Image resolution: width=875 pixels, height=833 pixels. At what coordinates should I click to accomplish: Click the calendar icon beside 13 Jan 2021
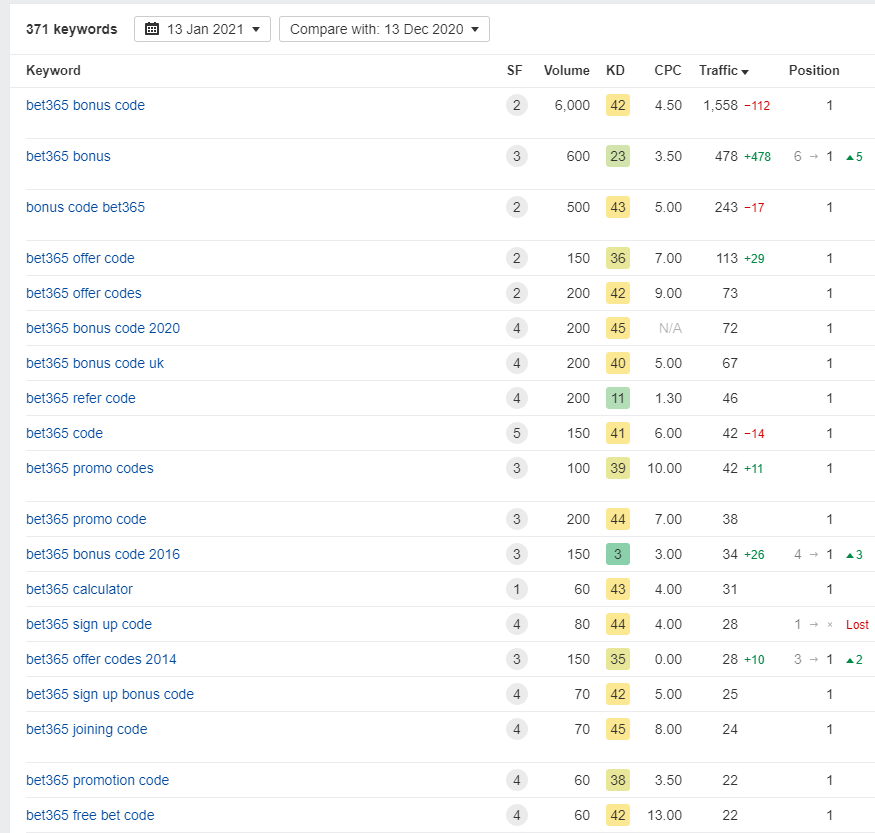tap(152, 29)
